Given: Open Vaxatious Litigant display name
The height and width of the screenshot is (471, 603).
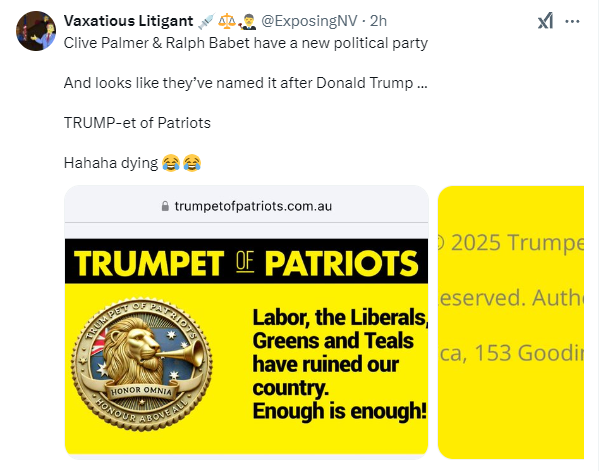Looking at the screenshot, I should click(x=128, y=21).
